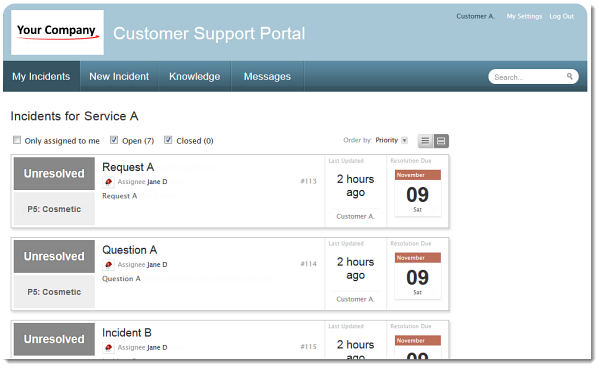
Task: Open the Incident B title
Action: pyautogui.click(x=127, y=333)
